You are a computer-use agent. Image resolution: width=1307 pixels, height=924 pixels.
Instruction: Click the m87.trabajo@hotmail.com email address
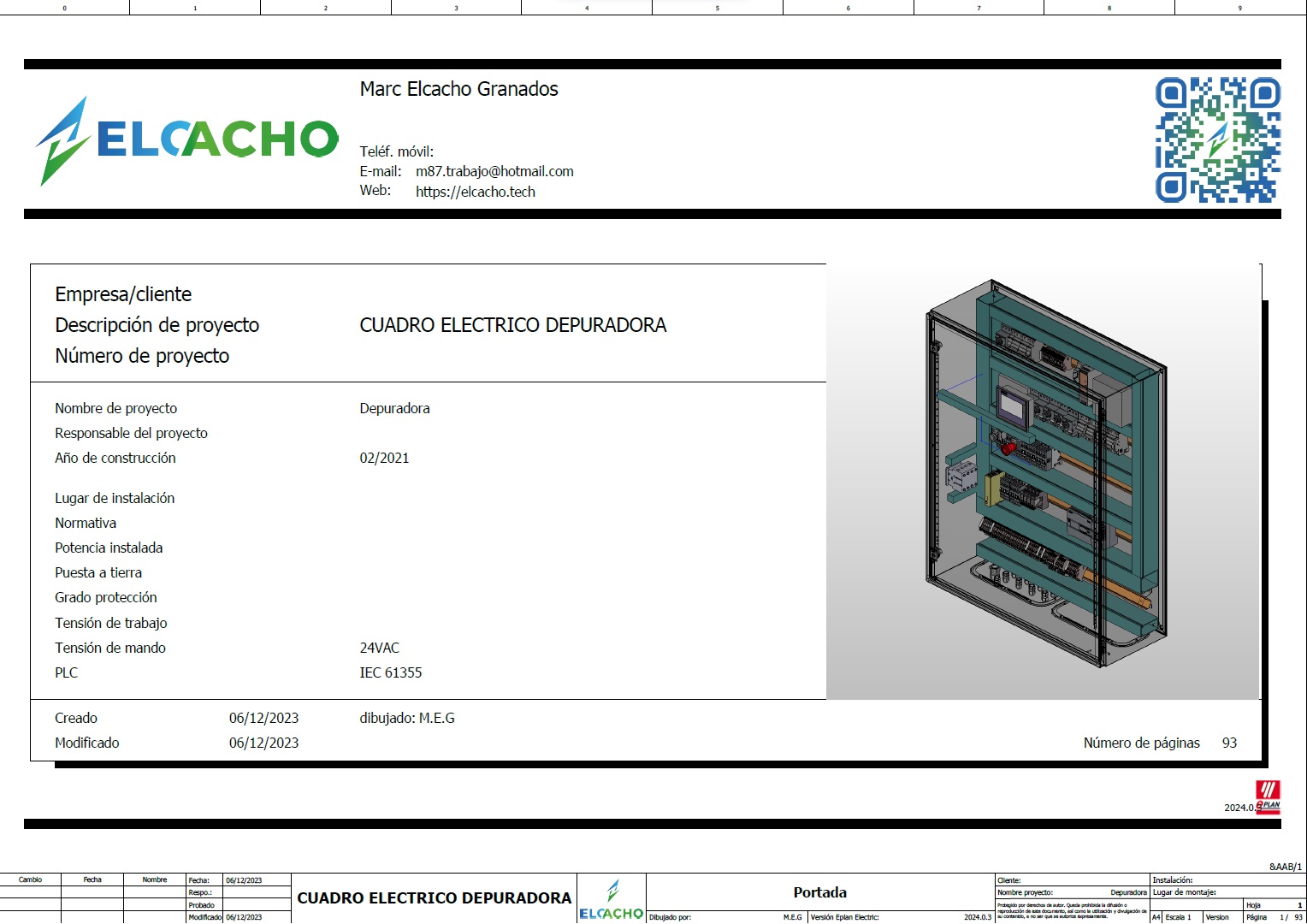point(494,171)
